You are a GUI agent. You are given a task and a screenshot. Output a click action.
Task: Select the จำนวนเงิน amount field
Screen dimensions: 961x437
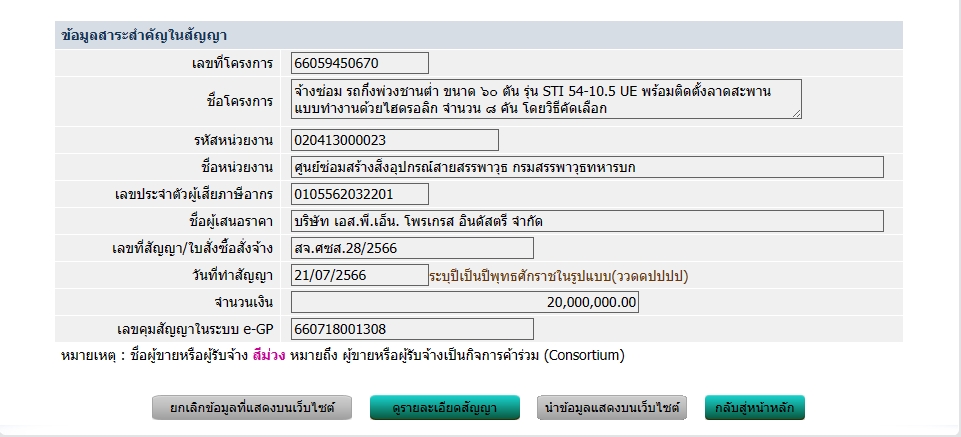point(465,302)
